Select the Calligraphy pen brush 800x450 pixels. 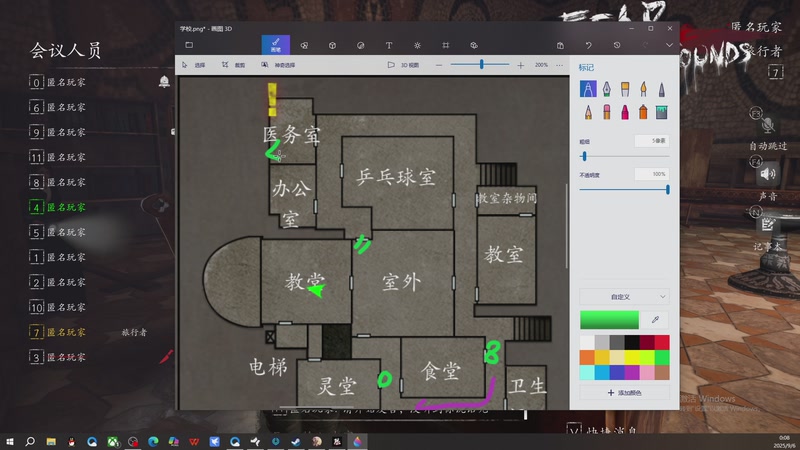(x=607, y=89)
